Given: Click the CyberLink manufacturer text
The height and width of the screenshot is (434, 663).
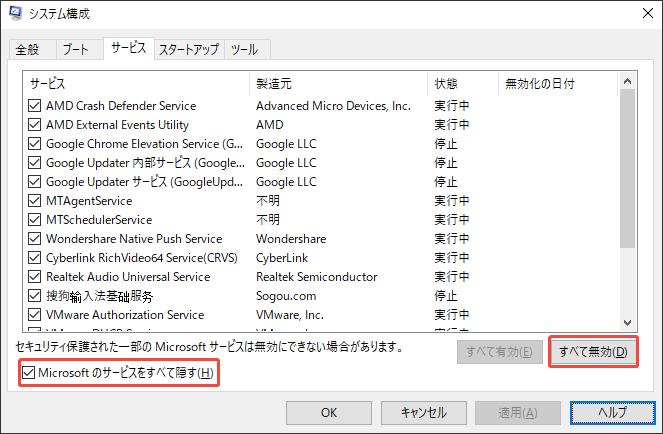Looking at the screenshot, I should click(x=282, y=258).
